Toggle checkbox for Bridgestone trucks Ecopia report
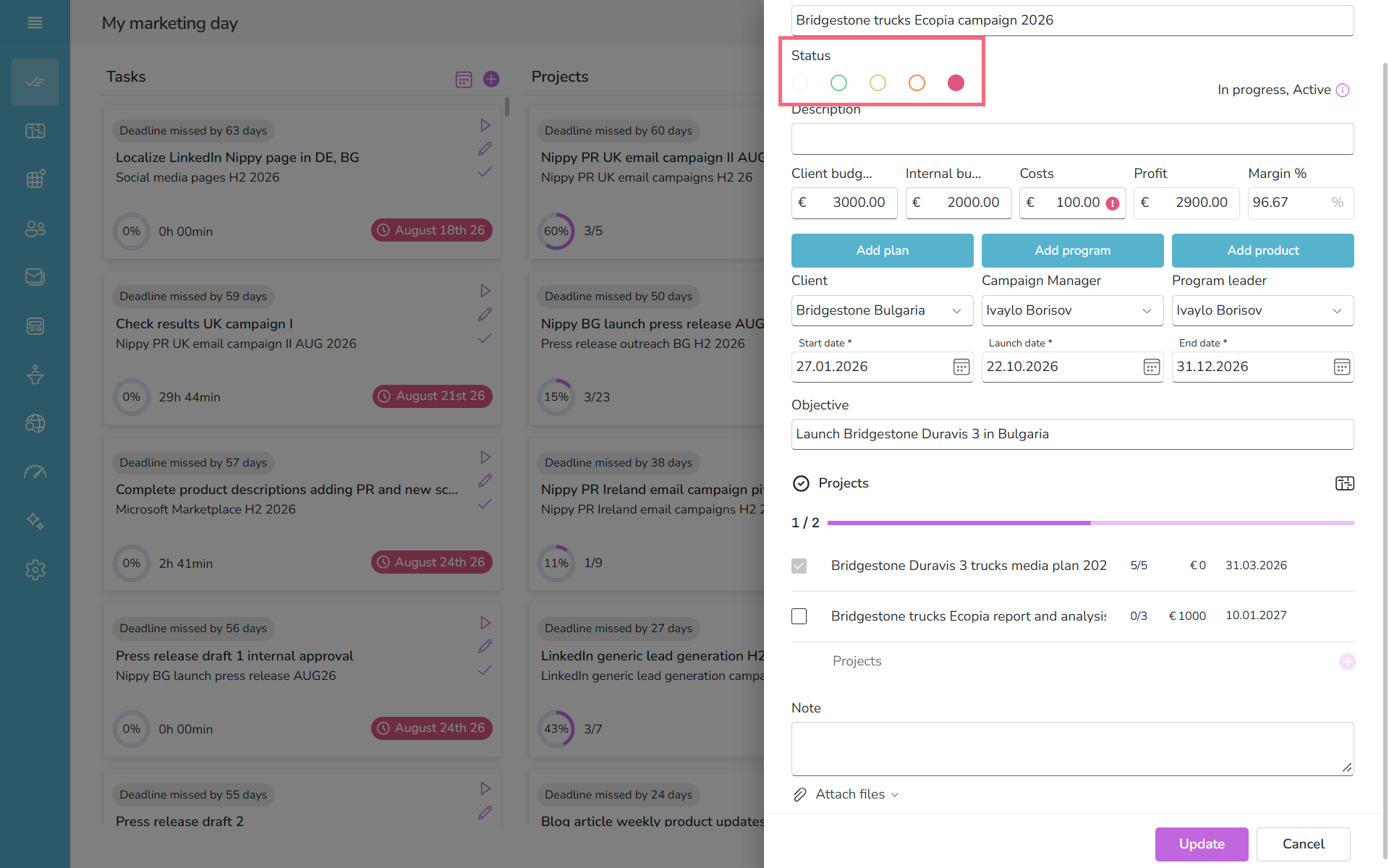The width and height of the screenshot is (1389, 868). (799, 616)
